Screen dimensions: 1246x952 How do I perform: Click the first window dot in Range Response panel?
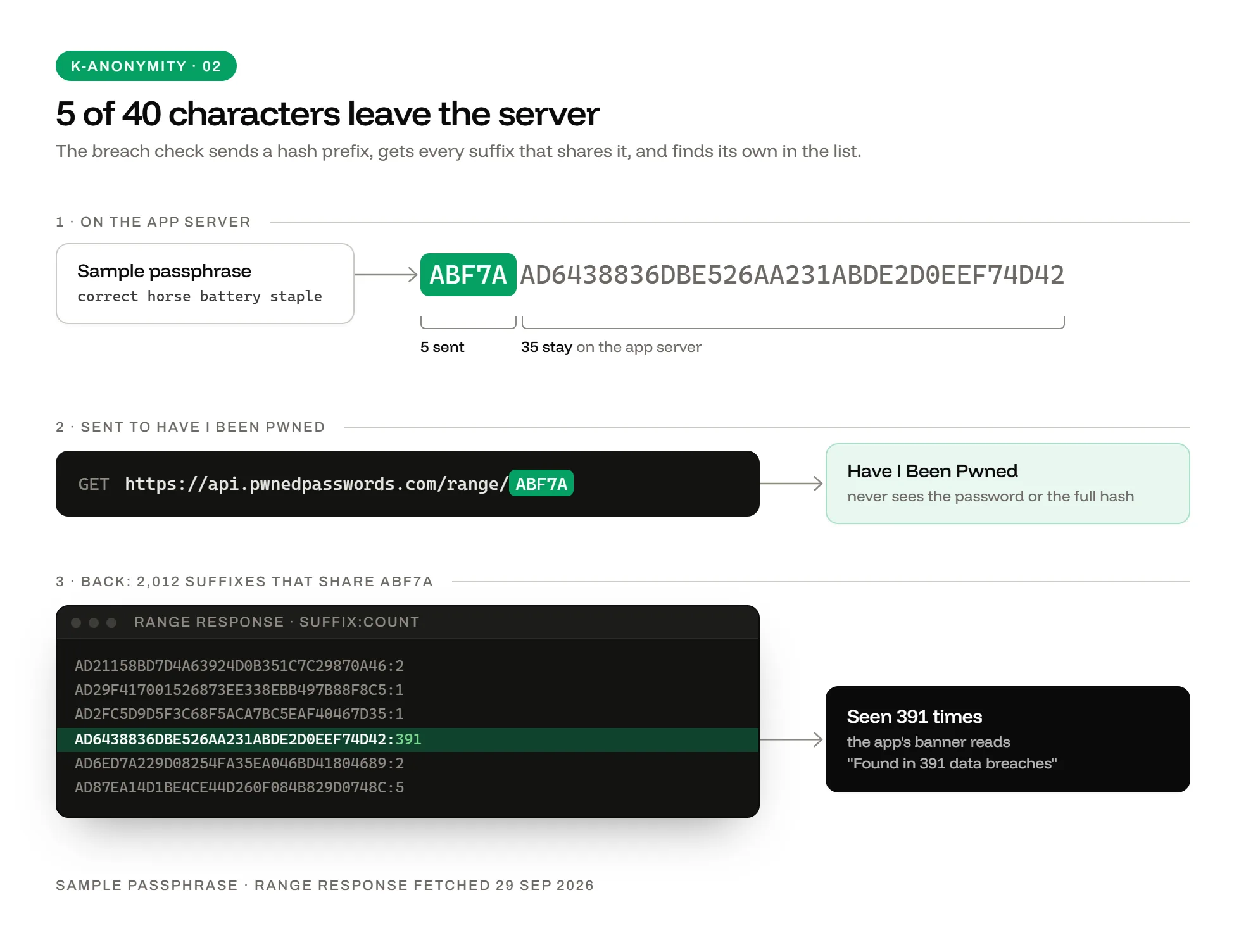[x=76, y=623]
